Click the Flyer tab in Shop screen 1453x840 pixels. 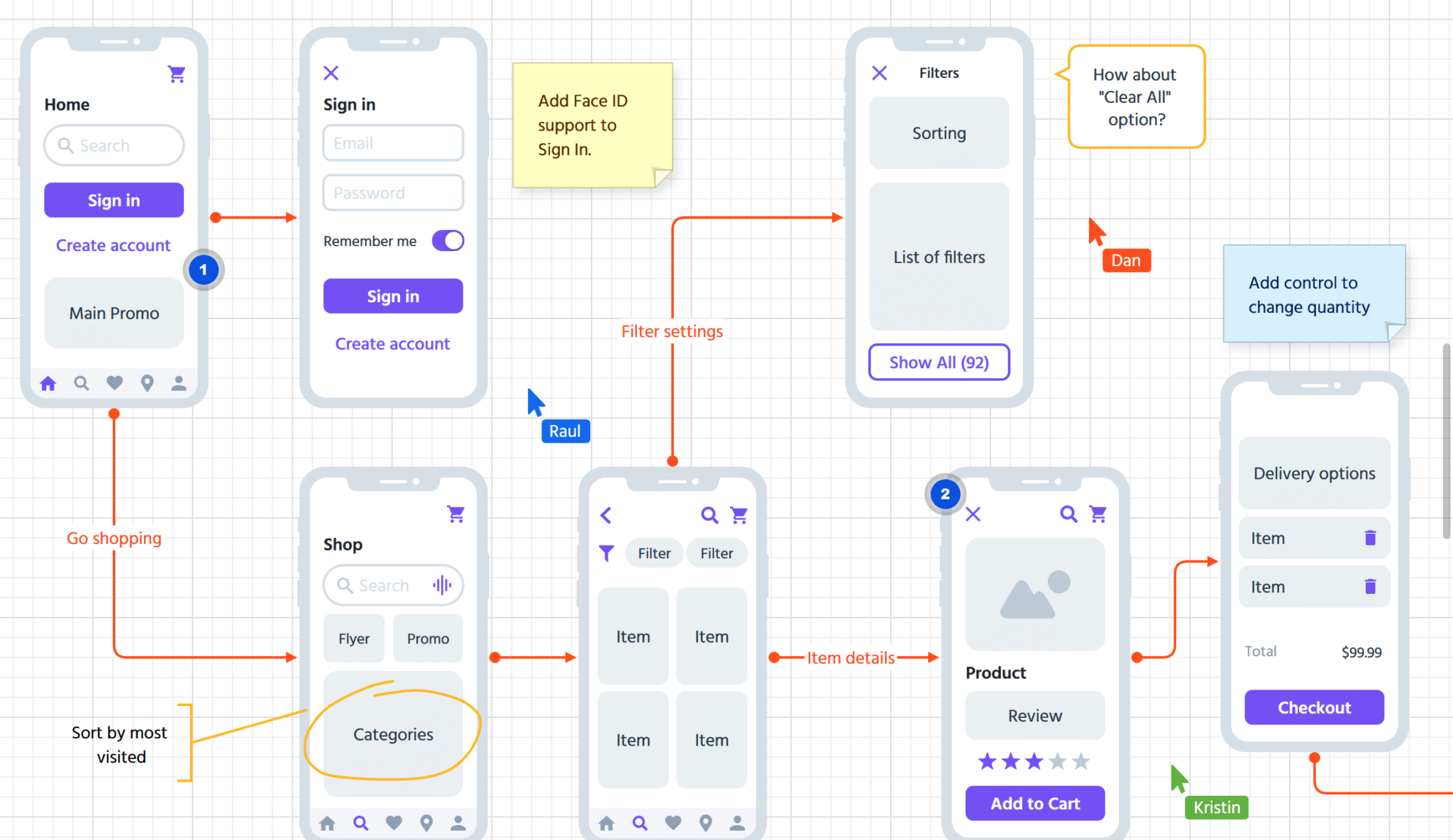pyautogui.click(x=354, y=637)
